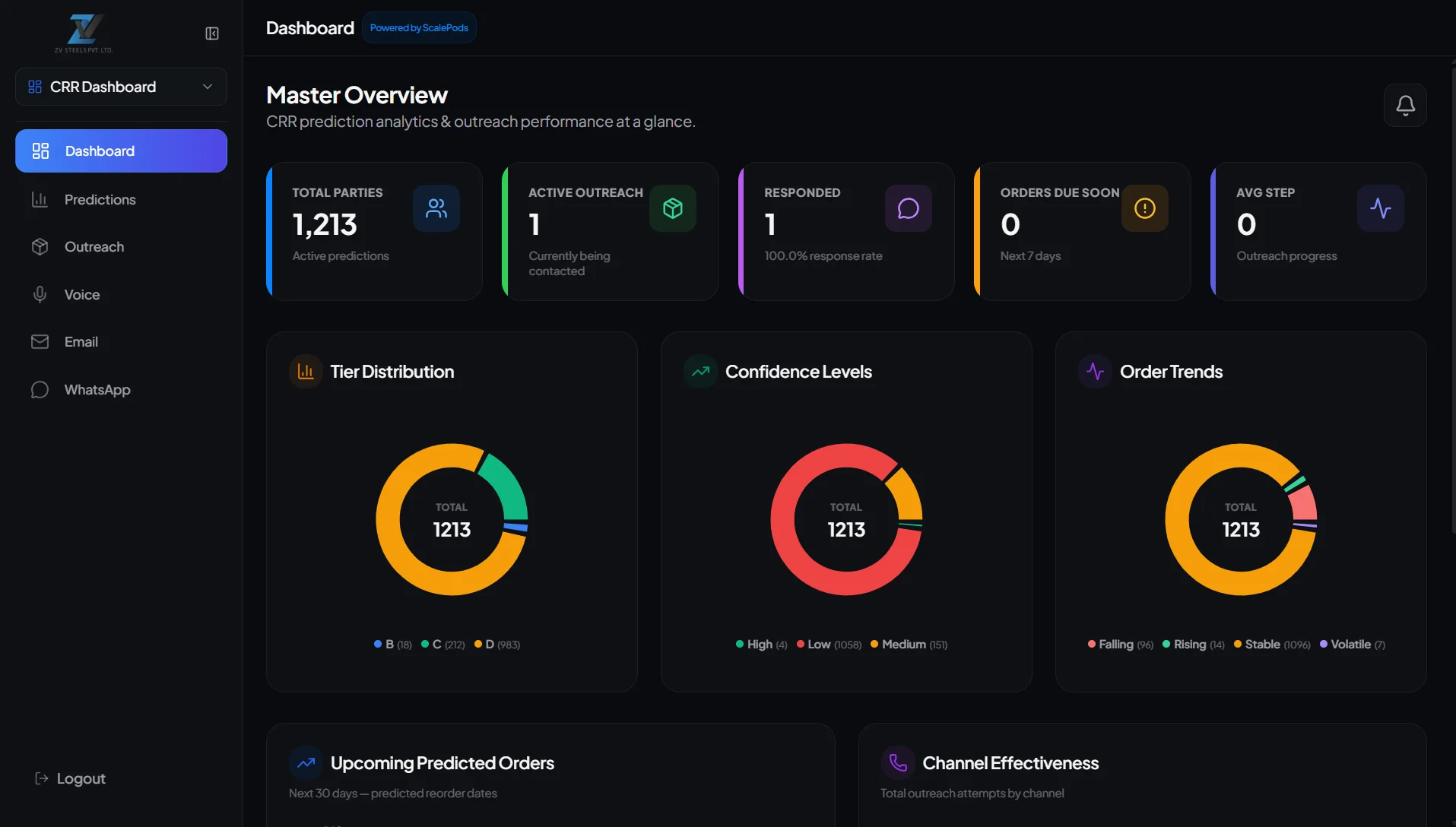Click Responded chat bubble icon
The width and height of the screenshot is (1456, 827).
pyautogui.click(x=909, y=208)
